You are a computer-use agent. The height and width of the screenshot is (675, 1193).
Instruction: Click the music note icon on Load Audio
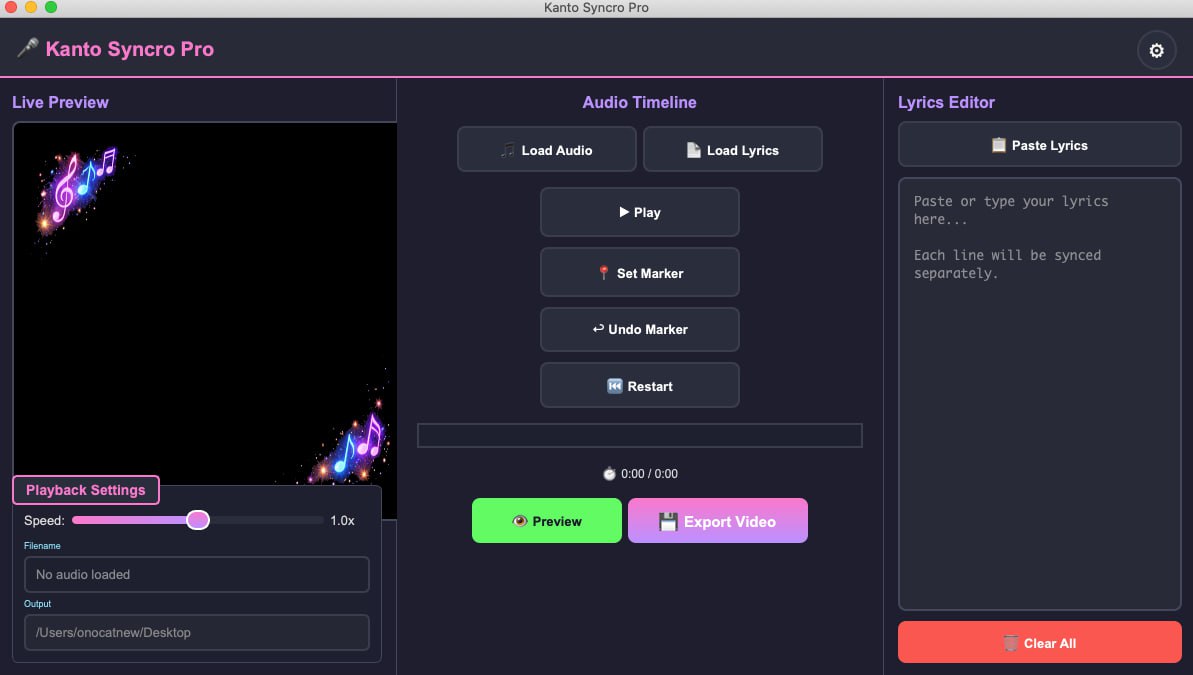[508, 150]
